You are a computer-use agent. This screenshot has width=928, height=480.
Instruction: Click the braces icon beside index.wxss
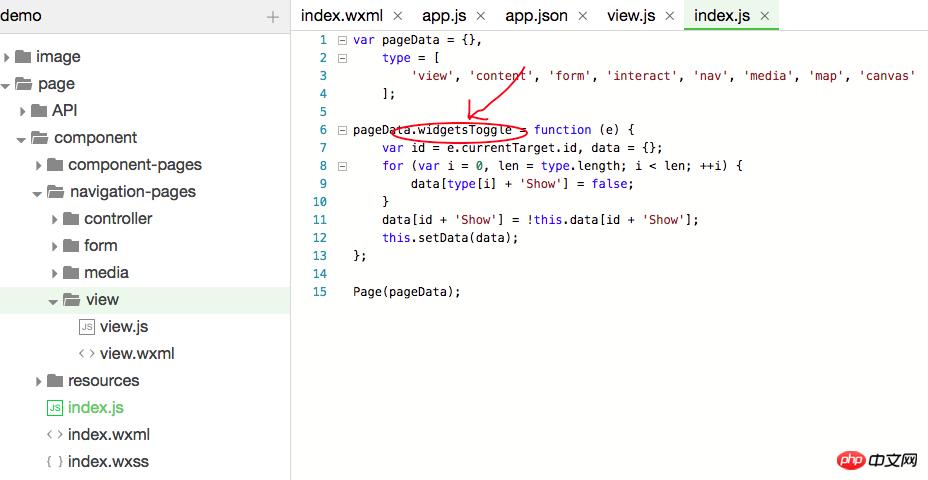(55, 462)
